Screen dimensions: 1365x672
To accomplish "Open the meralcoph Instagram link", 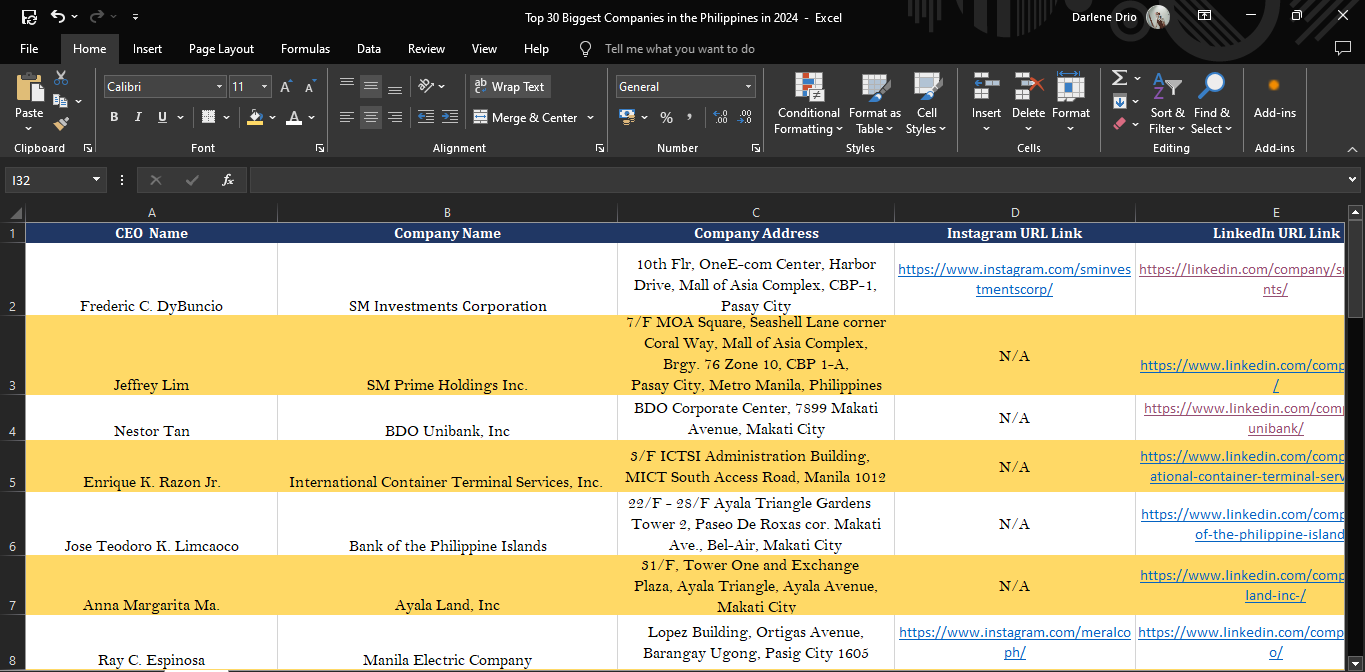I will tap(1014, 642).
